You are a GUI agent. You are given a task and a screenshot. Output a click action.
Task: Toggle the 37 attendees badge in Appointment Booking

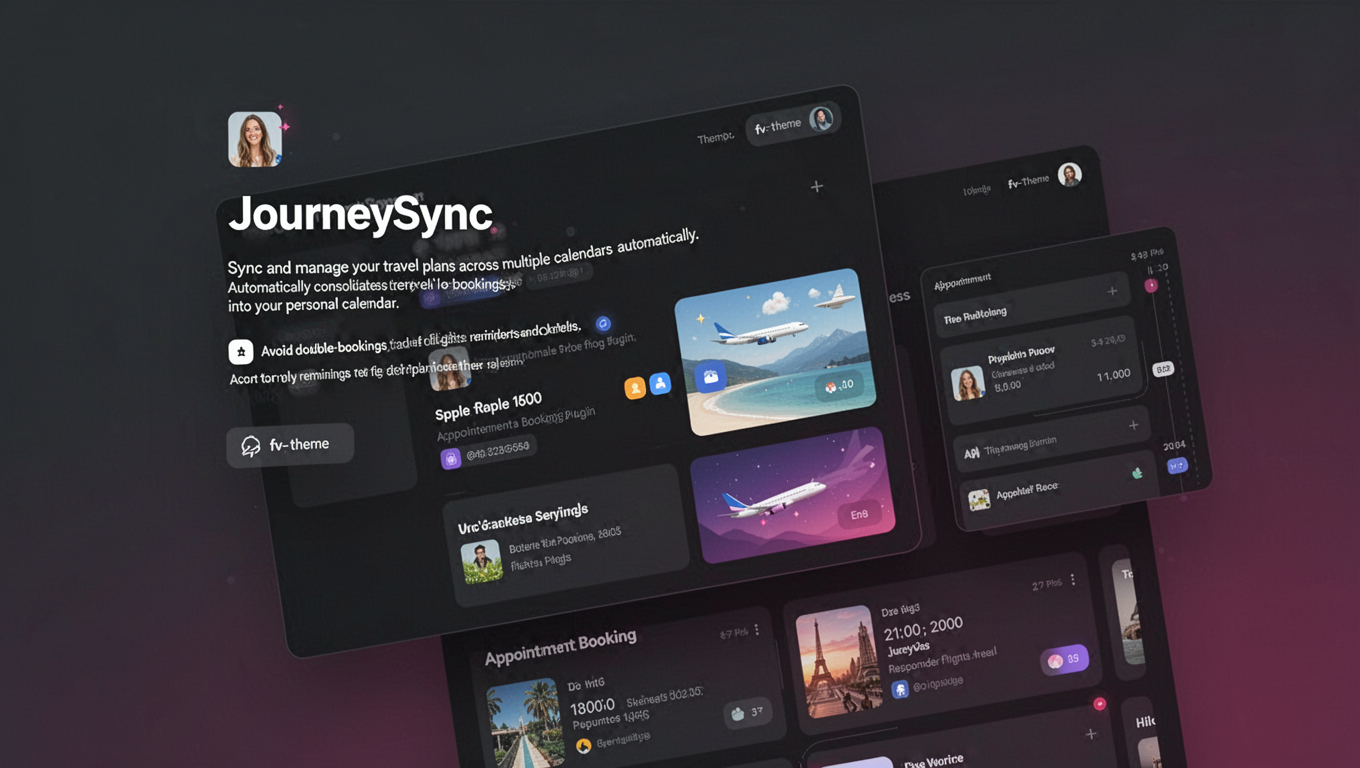click(x=746, y=712)
